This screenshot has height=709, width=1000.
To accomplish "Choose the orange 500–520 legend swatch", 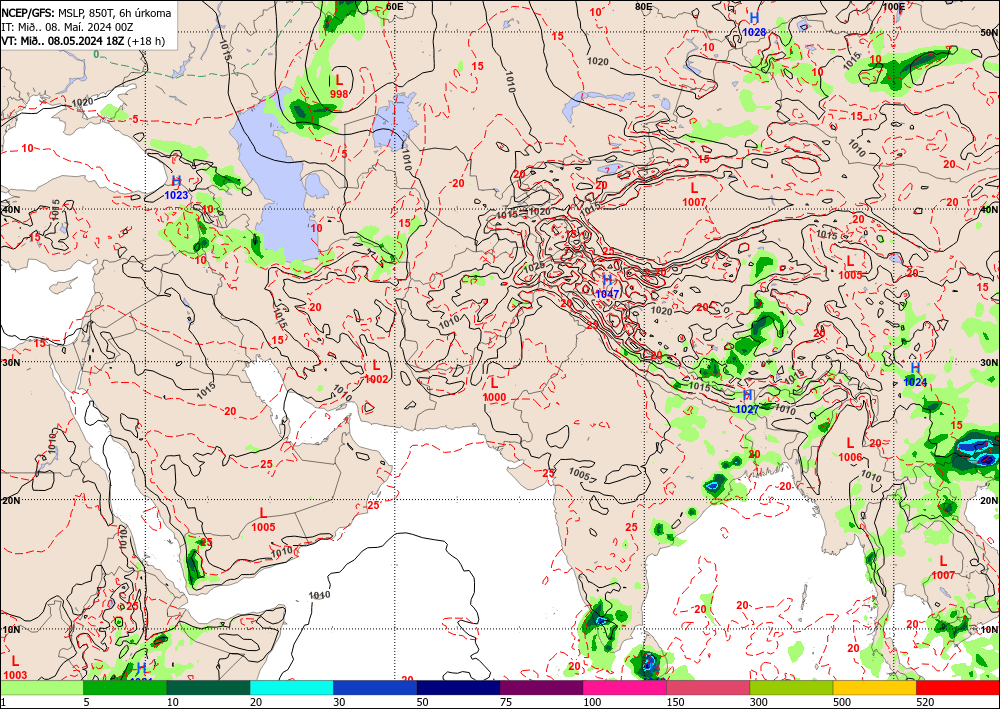I will click(874, 688).
